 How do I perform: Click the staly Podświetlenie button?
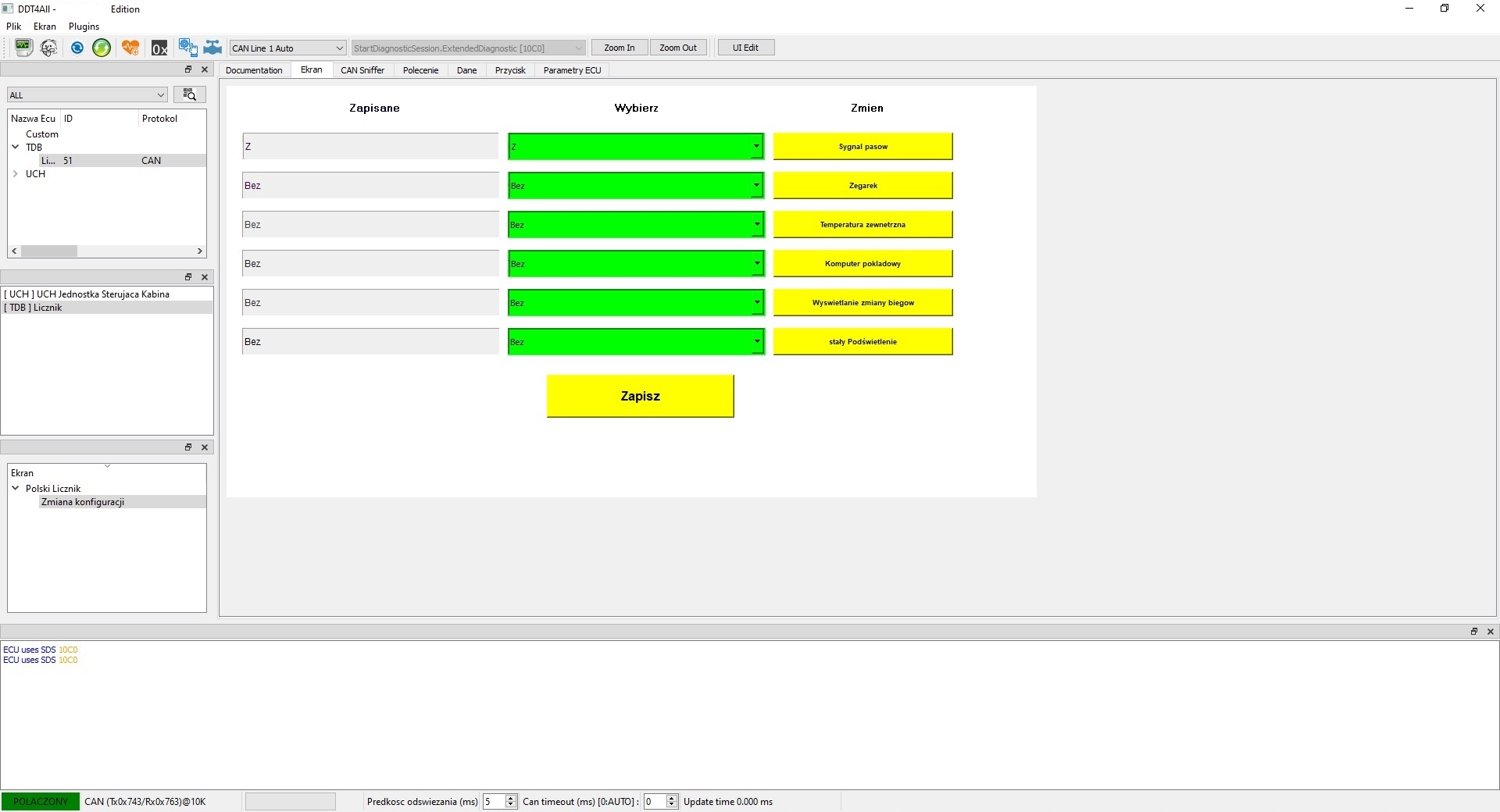862,342
